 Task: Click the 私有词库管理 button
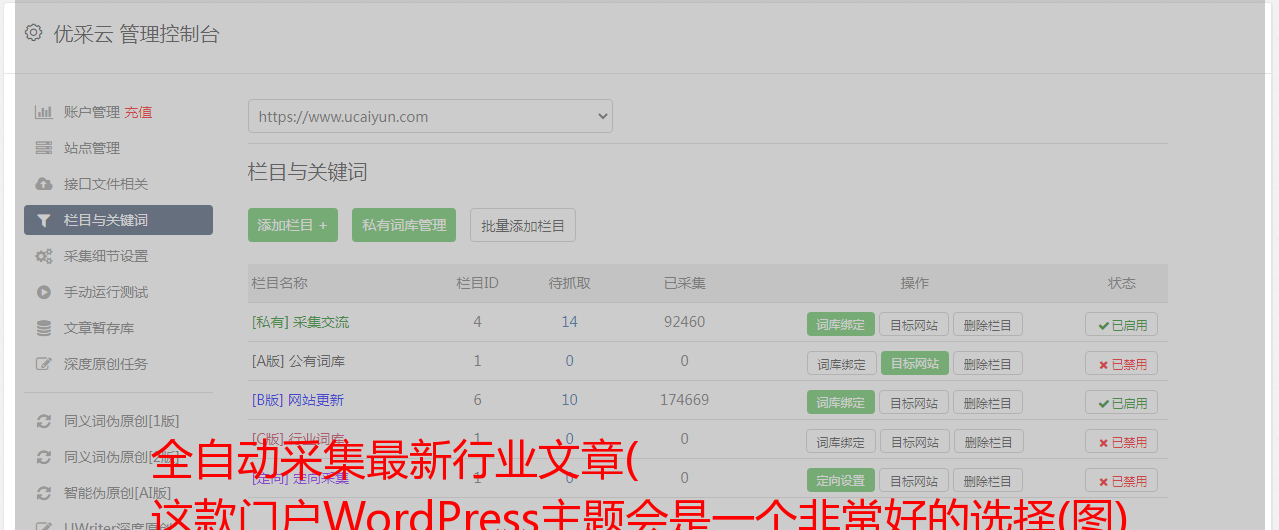tap(404, 225)
